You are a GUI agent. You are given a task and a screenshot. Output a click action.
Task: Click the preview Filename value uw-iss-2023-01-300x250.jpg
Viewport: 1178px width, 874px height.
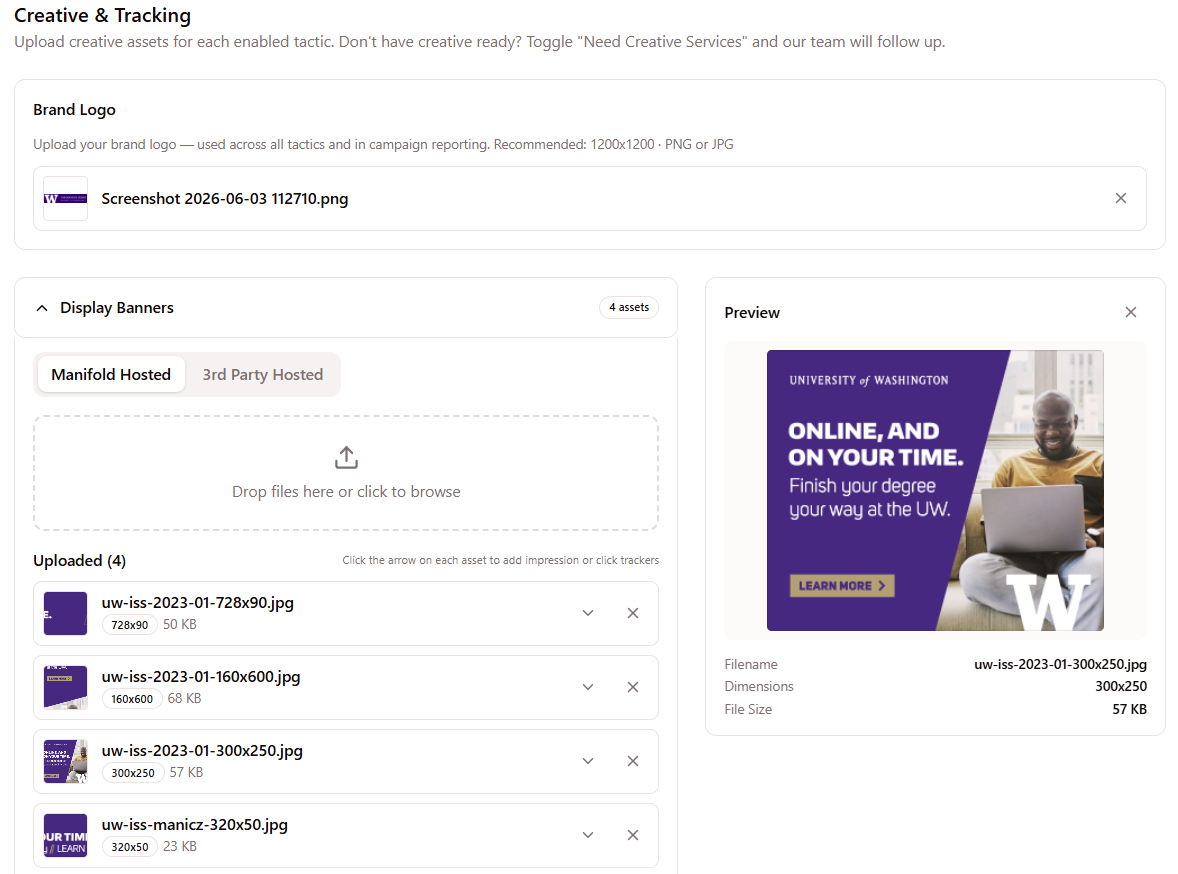click(x=1060, y=664)
